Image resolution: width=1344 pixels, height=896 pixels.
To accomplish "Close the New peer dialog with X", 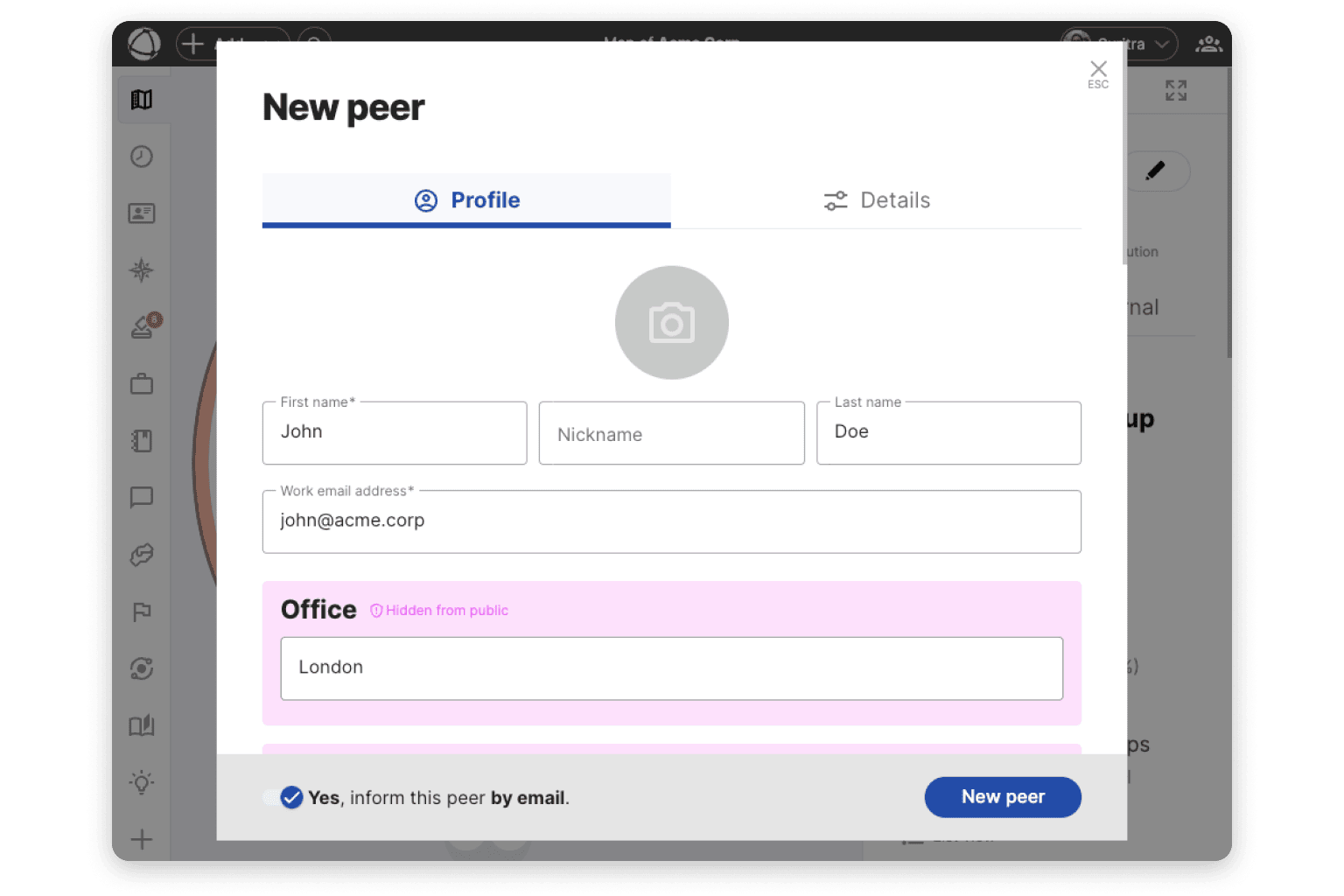I will click(1098, 71).
